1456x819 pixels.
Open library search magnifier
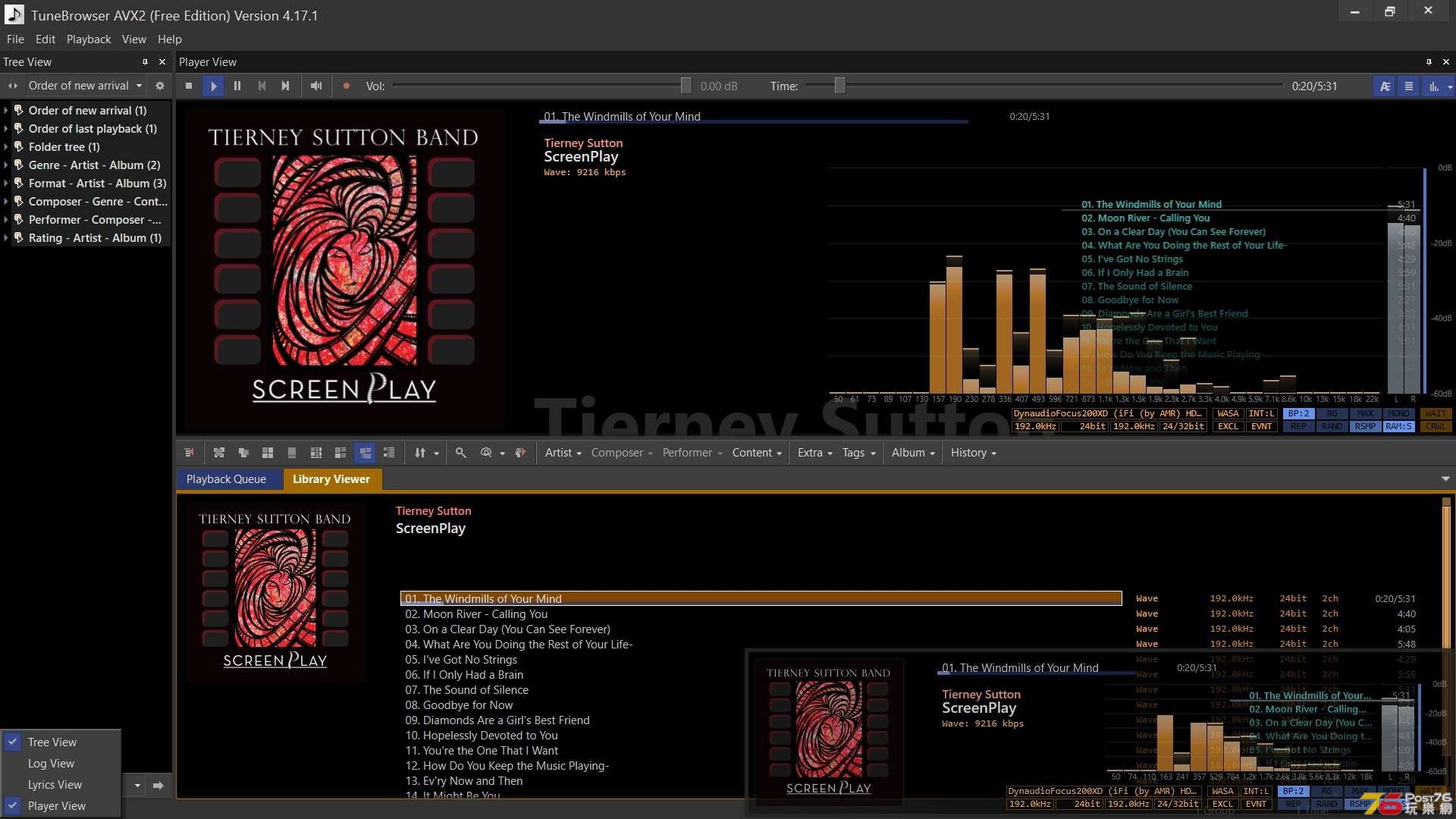[x=460, y=453]
